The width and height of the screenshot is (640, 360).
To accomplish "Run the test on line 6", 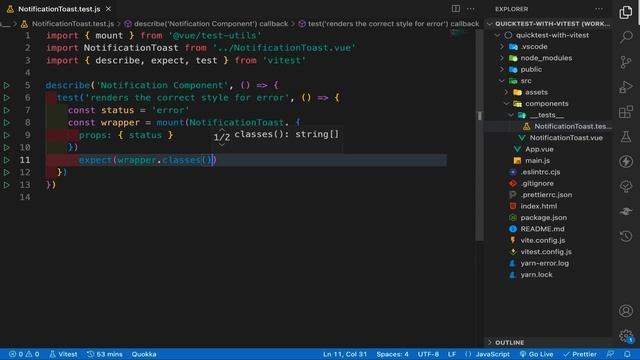I will click(x=7, y=98).
